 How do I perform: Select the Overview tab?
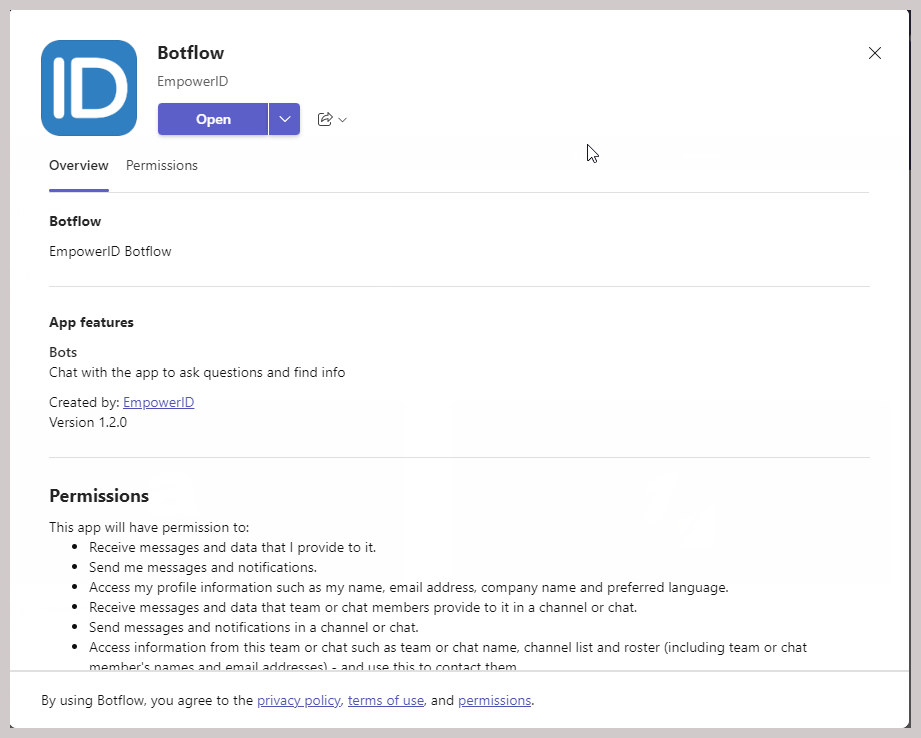coord(78,165)
